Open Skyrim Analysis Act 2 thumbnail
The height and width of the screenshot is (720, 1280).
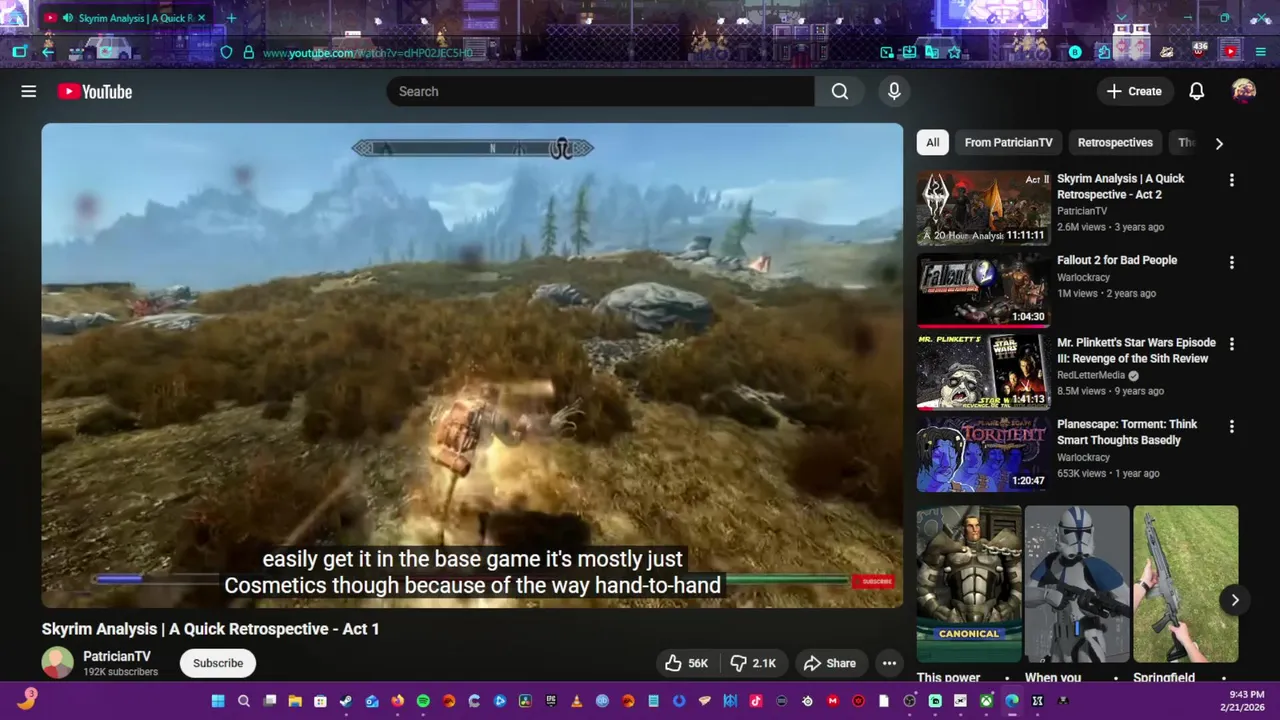point(984,208)
